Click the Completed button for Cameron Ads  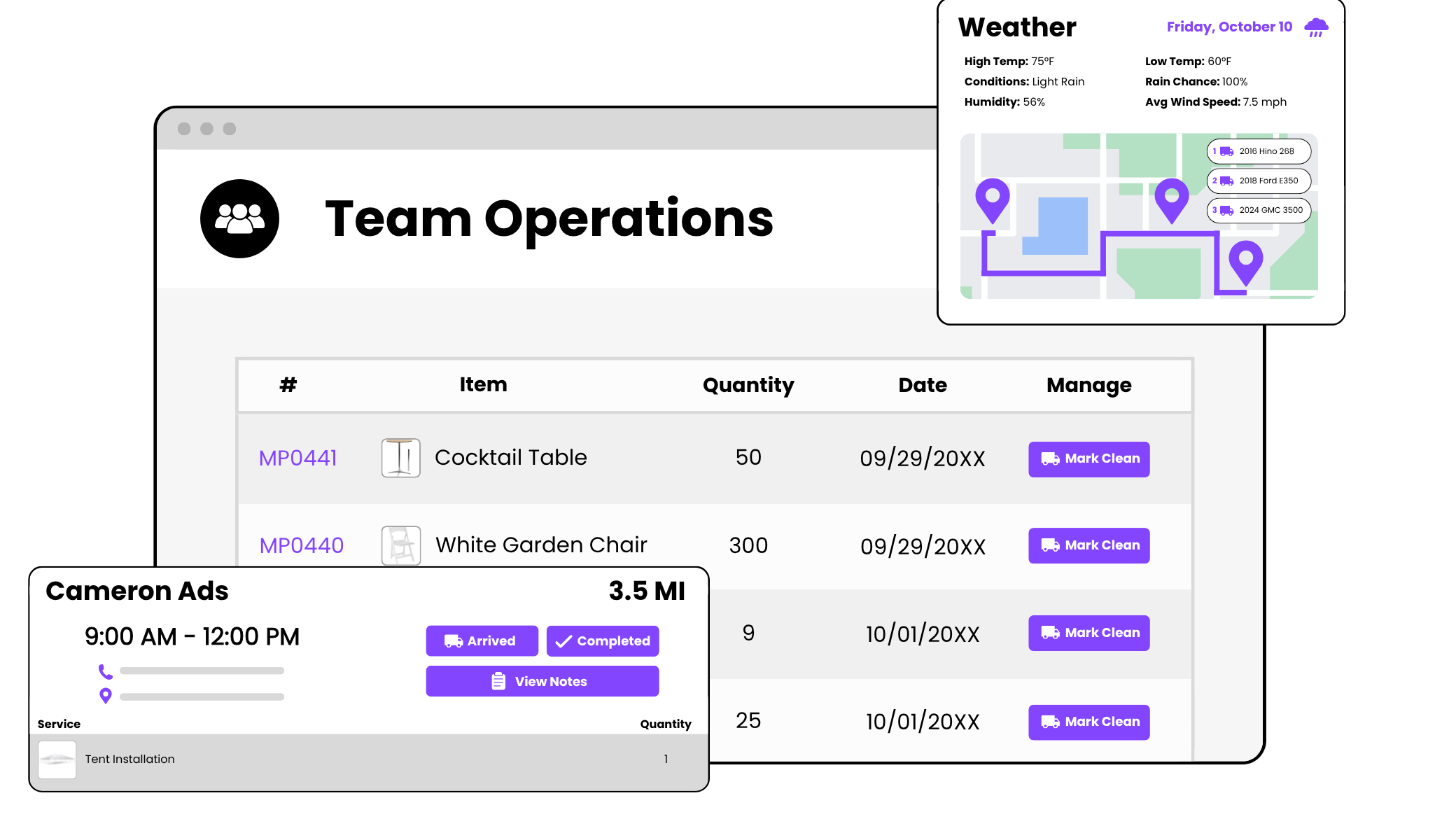point(603,641)
